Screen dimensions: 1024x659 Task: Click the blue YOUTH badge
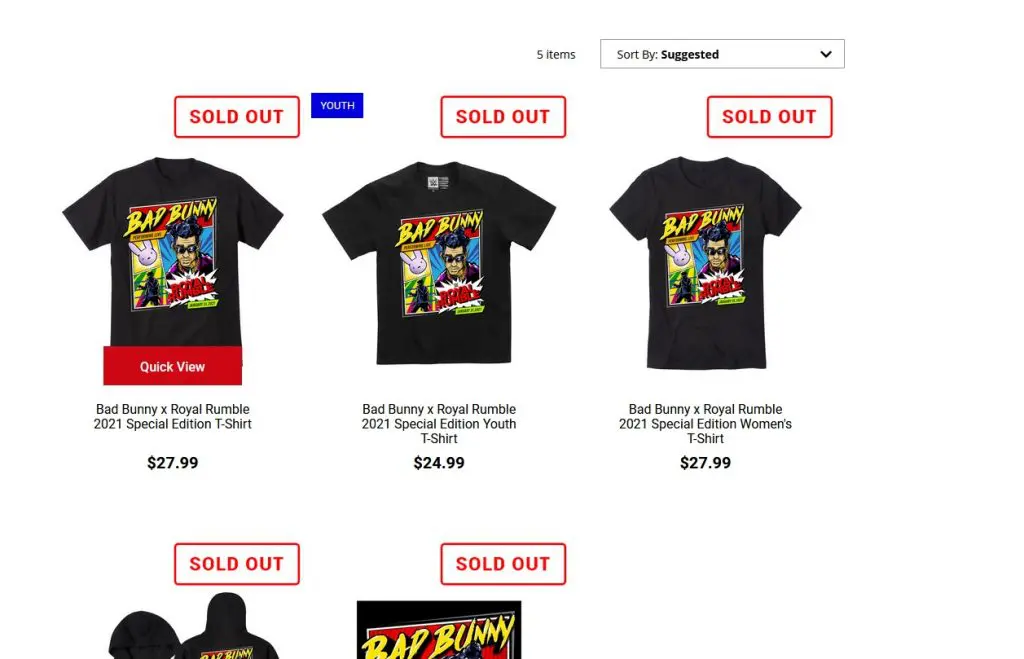[337, 105]
